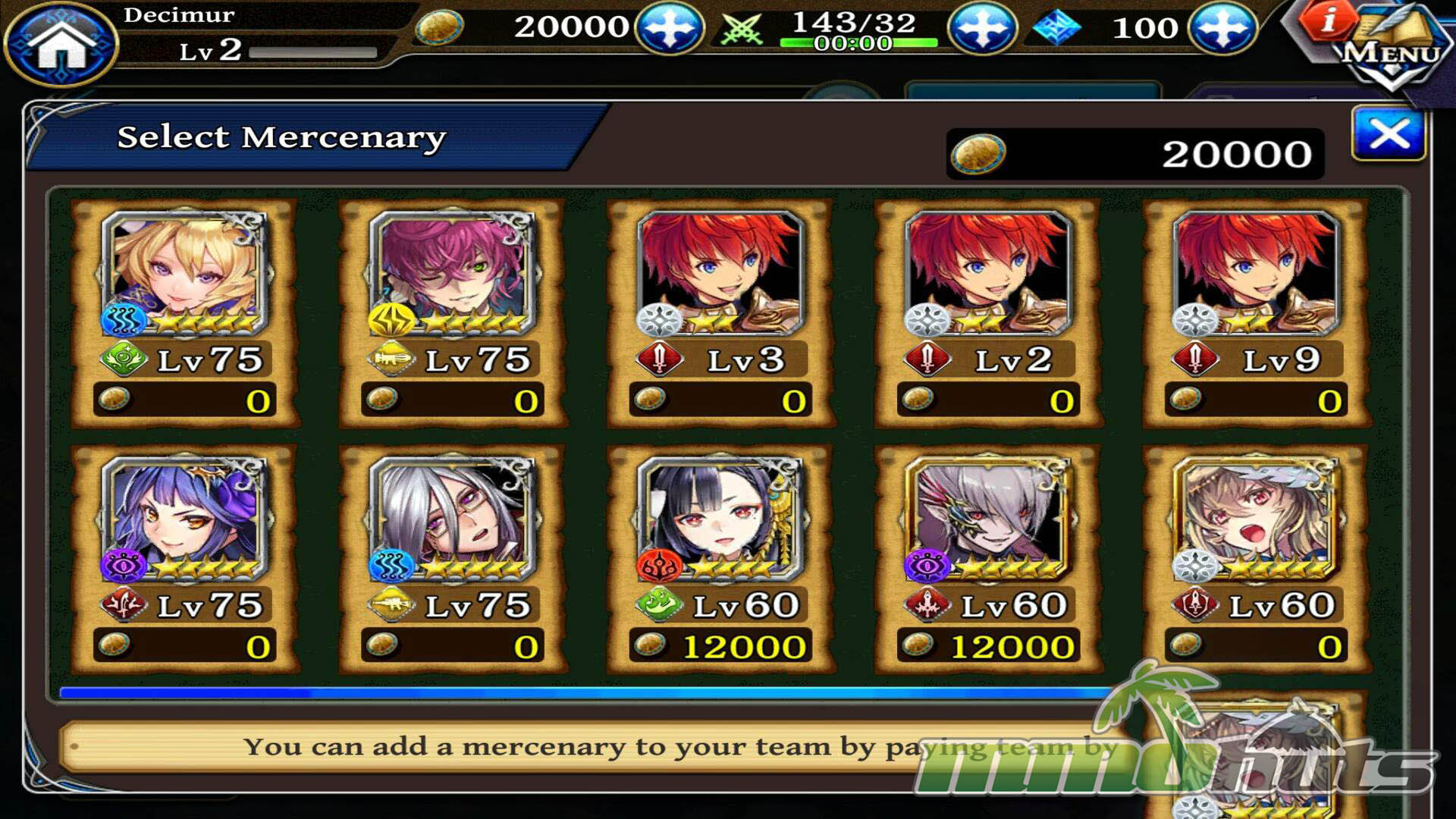Hire the black-haired Lv60 mercenary for 12000
The image size is (1456, 819).
point(720,559)
